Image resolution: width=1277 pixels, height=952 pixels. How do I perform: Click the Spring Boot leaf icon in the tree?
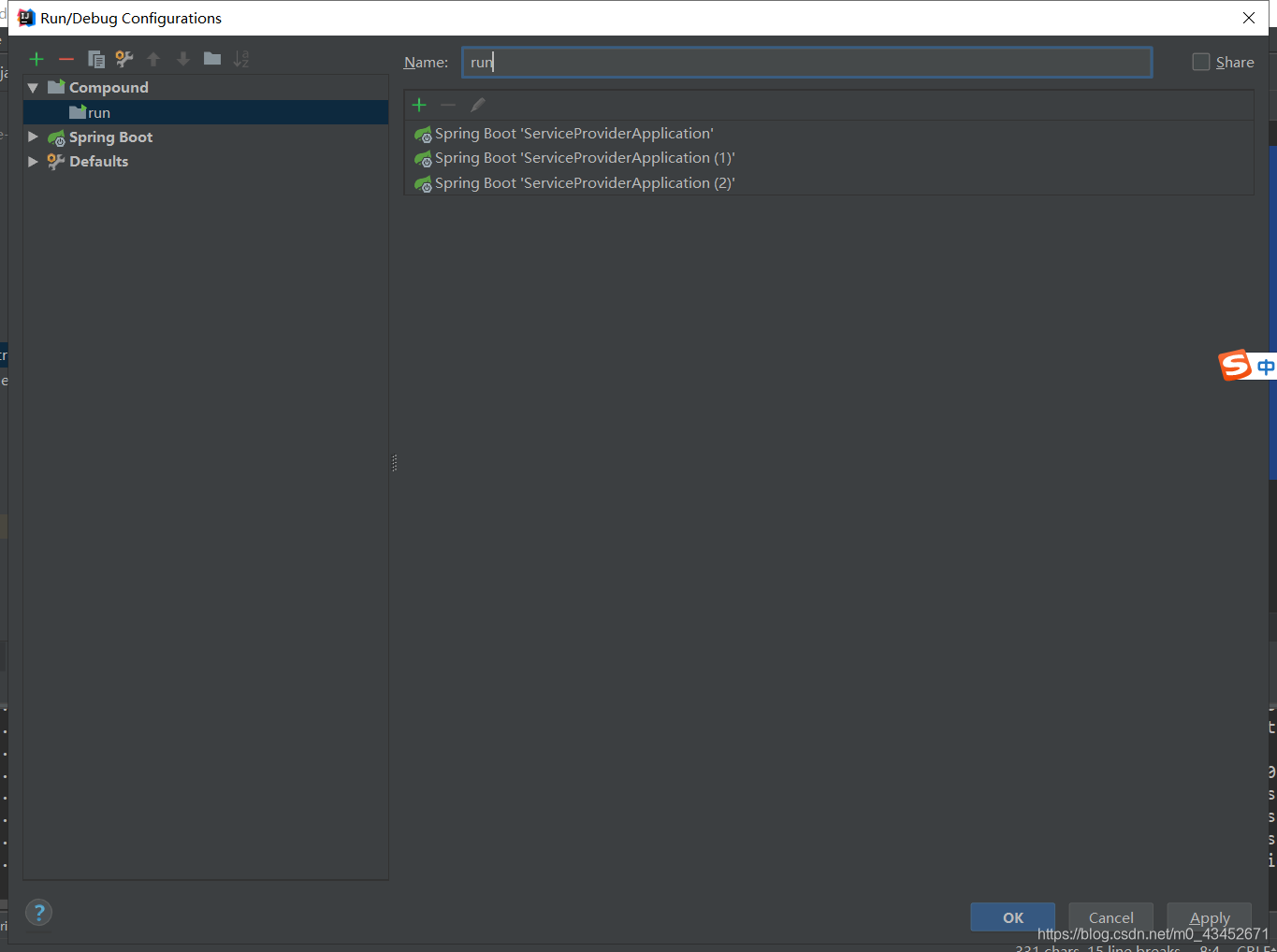pos(56,137)
